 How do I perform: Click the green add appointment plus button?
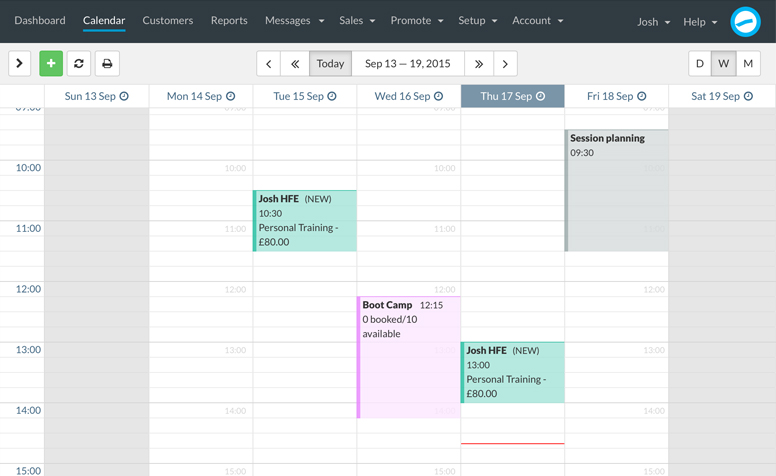point(51,63)
